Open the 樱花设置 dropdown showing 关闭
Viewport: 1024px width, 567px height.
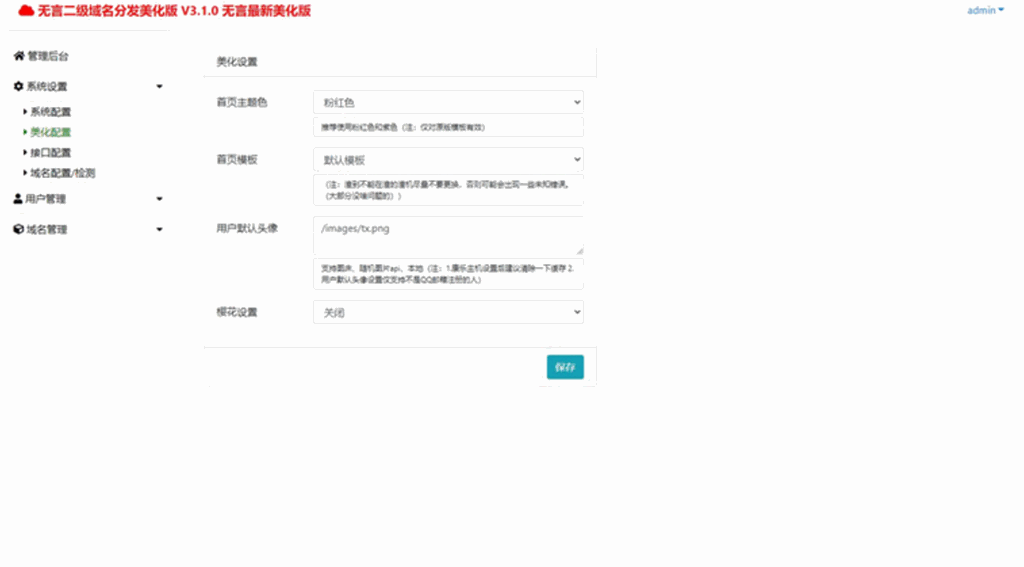coord(448,312)
